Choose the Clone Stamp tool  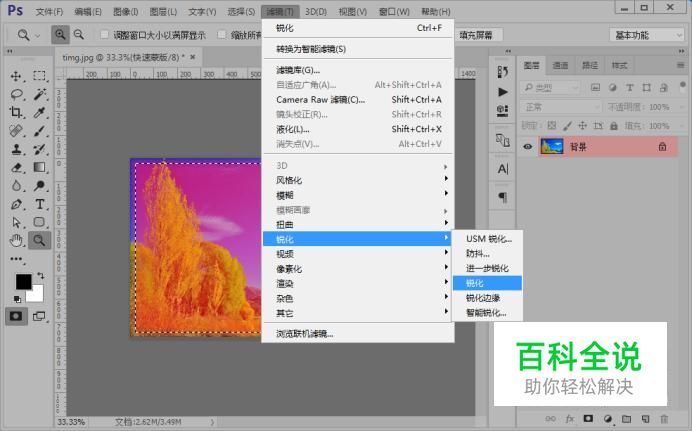point(16,149)
